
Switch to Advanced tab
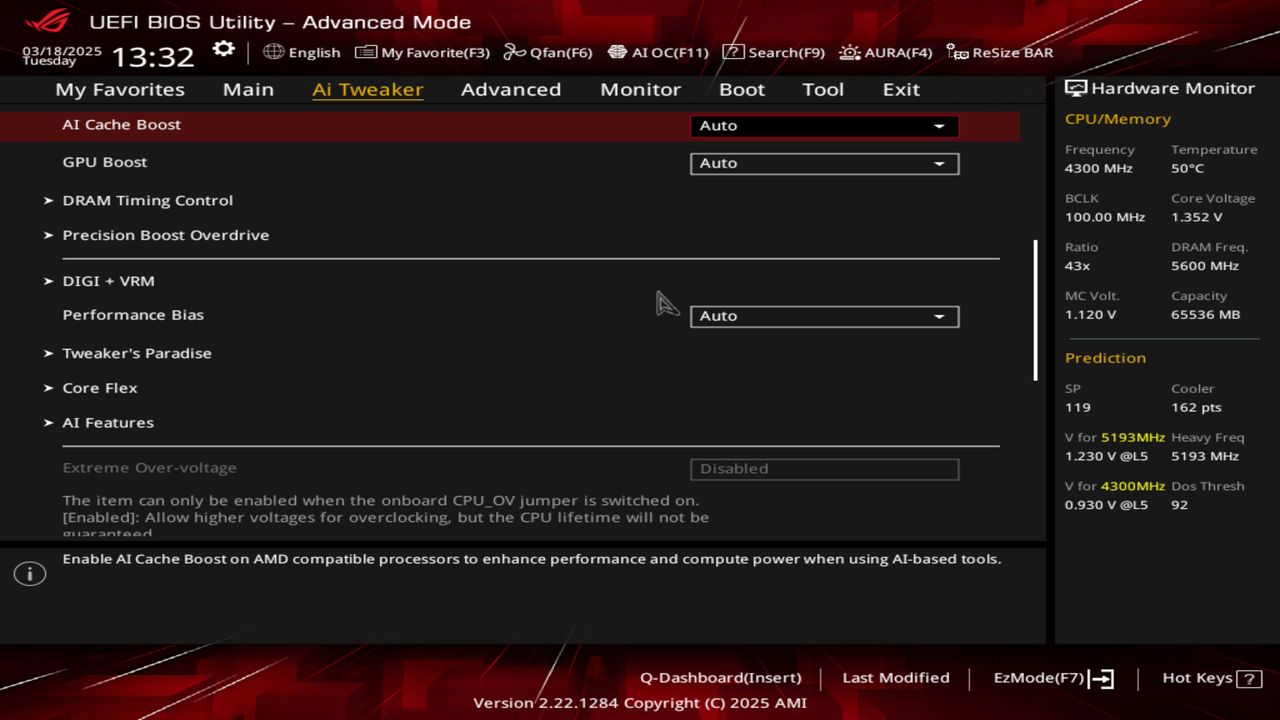pos(511,89)
